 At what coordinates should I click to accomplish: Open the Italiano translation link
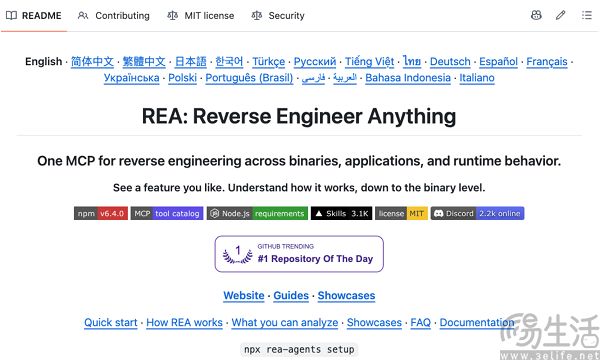[x=477, y=78]
